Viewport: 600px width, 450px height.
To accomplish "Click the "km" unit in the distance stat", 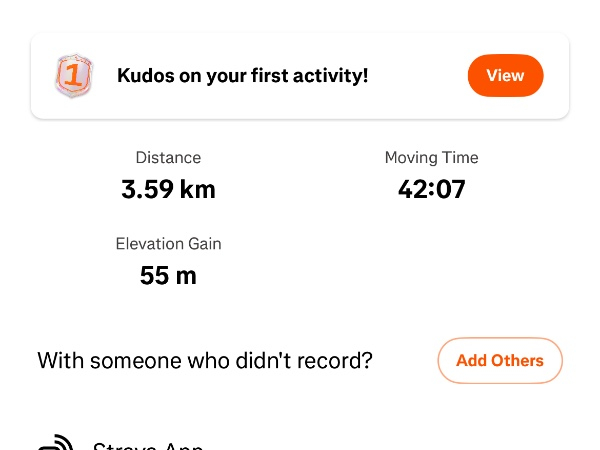I will point(197,189).
